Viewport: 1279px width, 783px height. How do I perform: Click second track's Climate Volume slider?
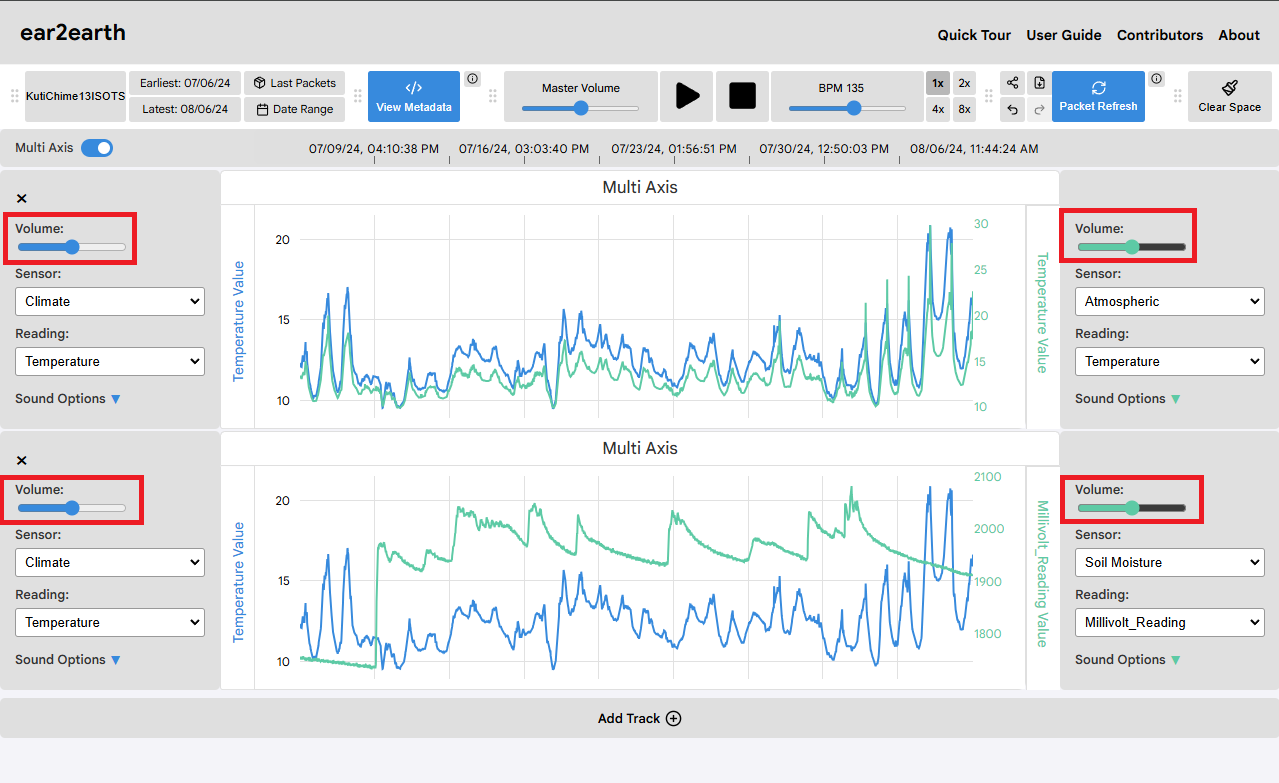coord(72,508)
